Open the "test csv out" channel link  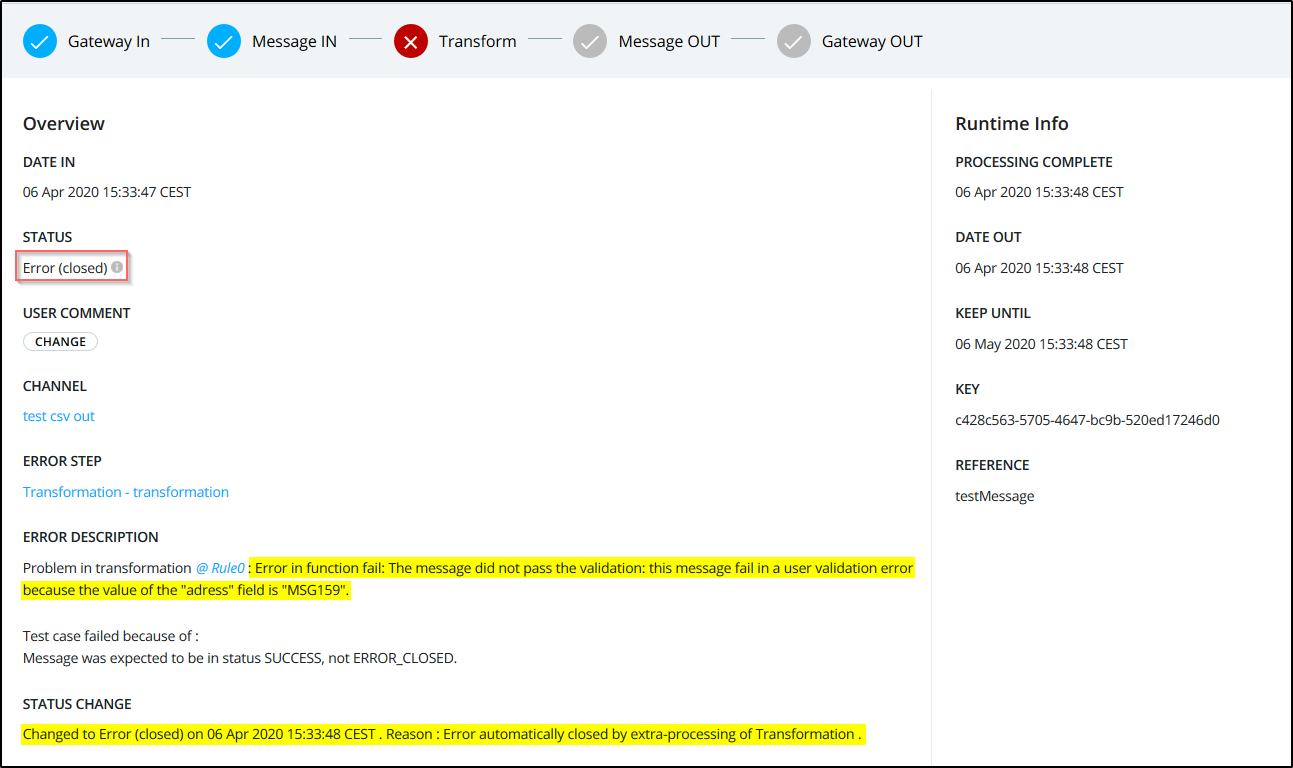(x=59, y=416)
